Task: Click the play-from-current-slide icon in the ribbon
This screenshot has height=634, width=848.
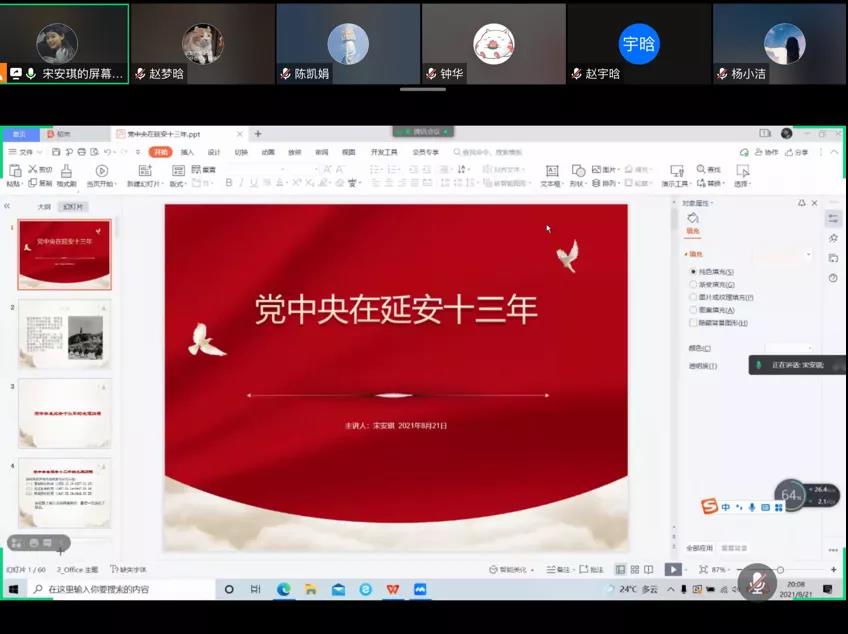Action: click(101, 172)
